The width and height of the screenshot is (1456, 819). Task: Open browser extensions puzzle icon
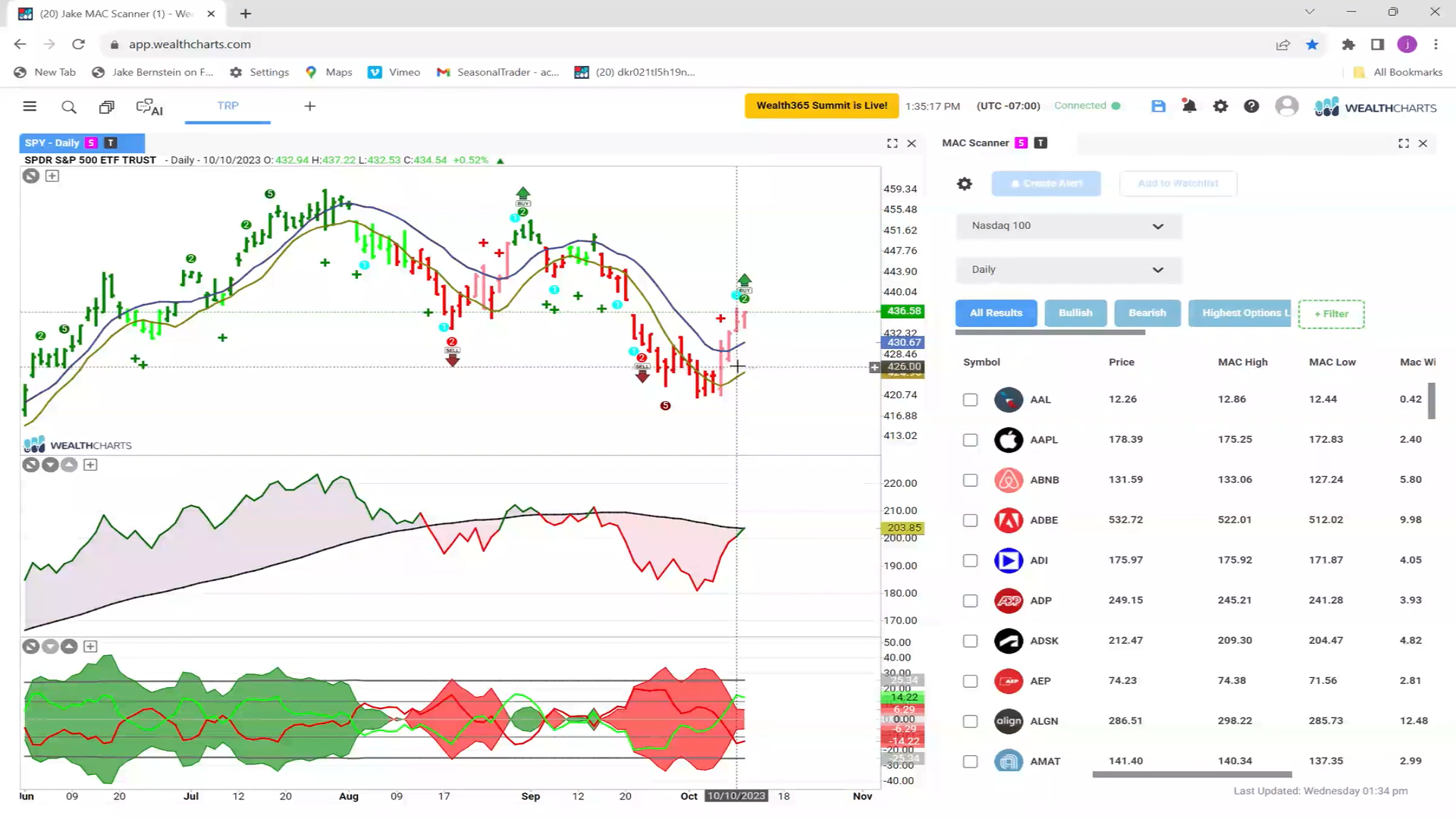[x=1348, y=45]
